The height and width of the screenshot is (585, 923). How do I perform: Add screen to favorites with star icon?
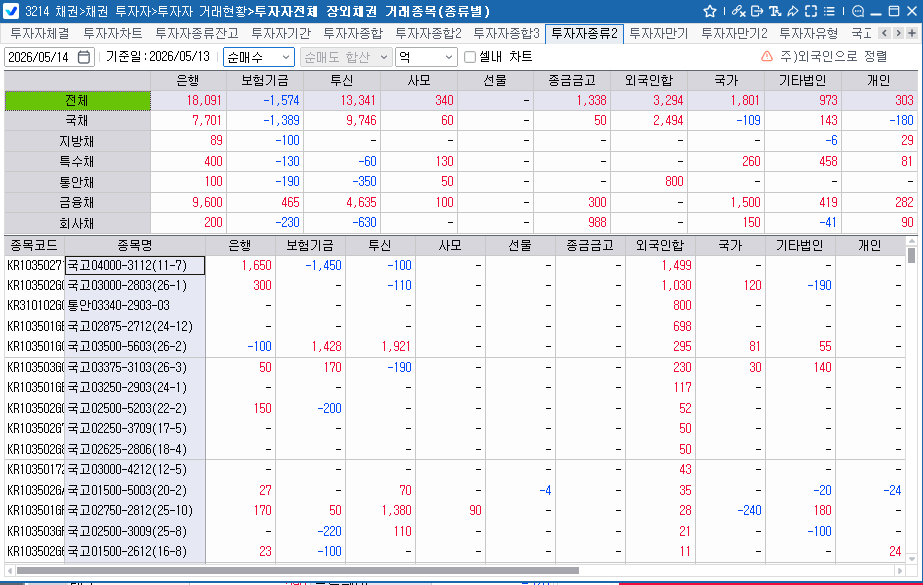click(710, 11)
